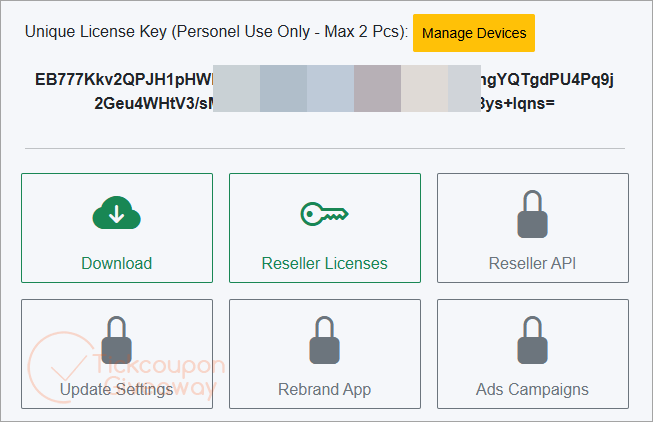Select the Download label text
653x422 pixels.
tap(117, 263)
